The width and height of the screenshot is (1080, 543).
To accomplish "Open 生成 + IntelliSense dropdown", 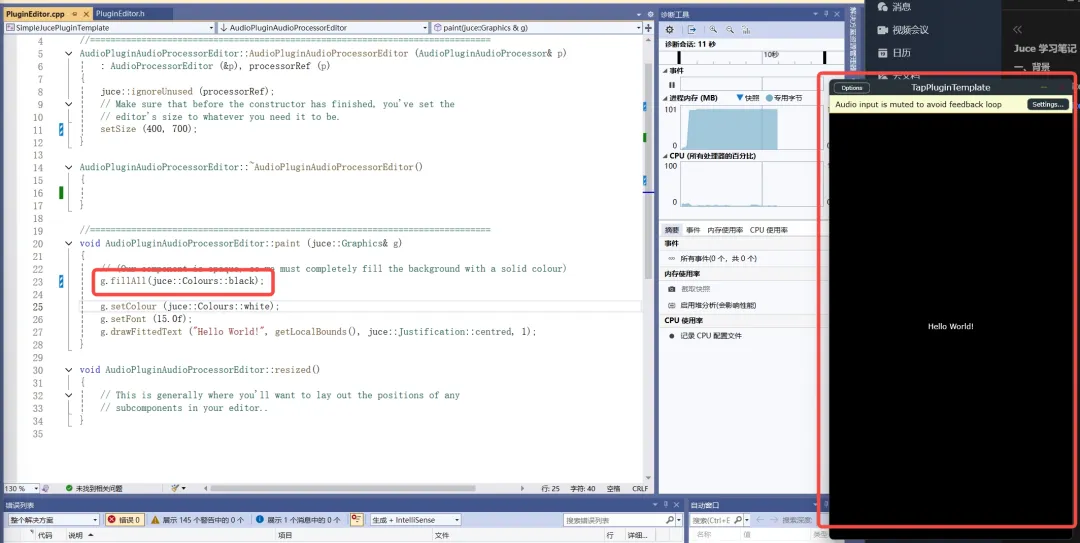I will (415, 520).
